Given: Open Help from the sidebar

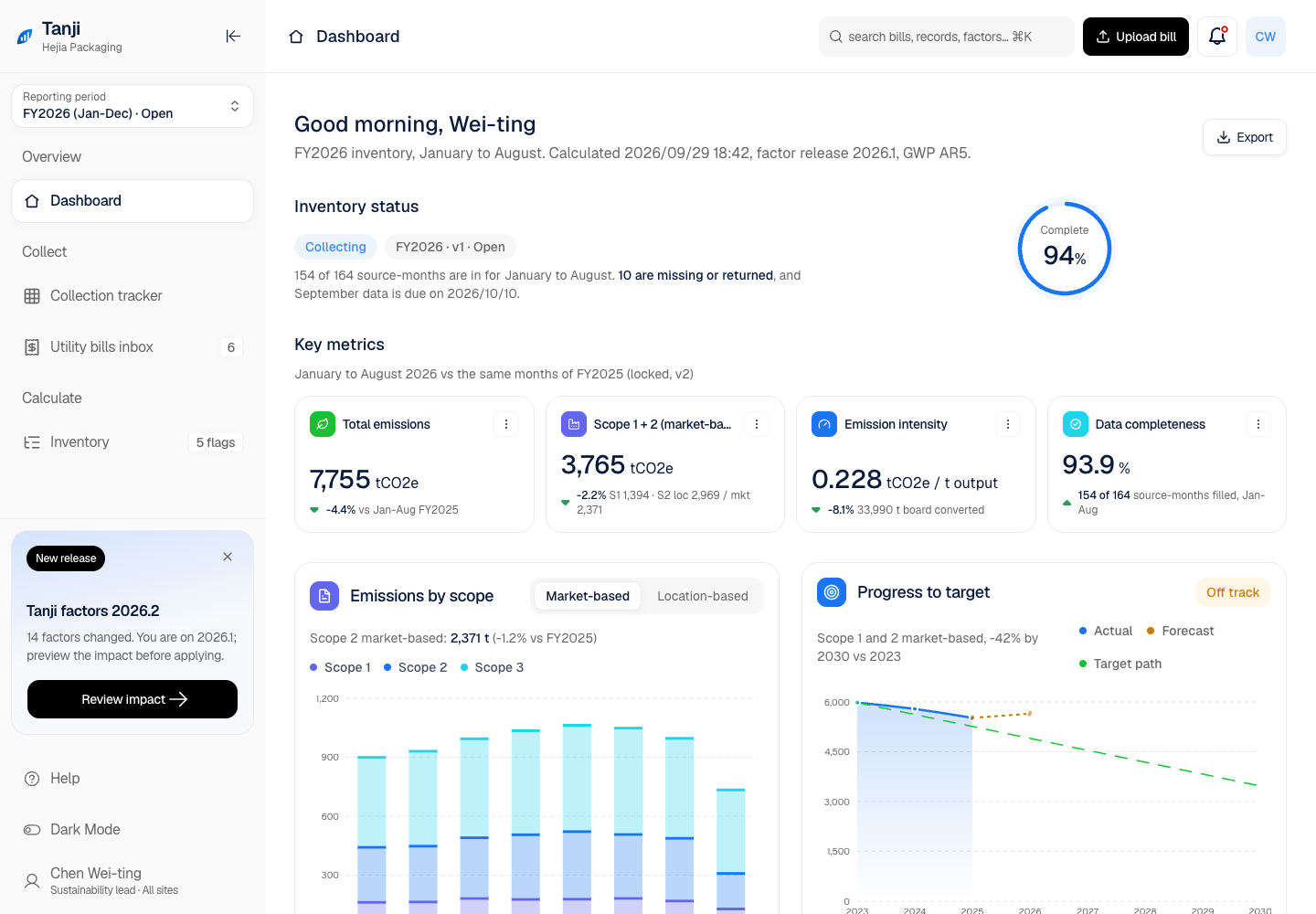Looking at the screenshot, I should click(133, 779).
